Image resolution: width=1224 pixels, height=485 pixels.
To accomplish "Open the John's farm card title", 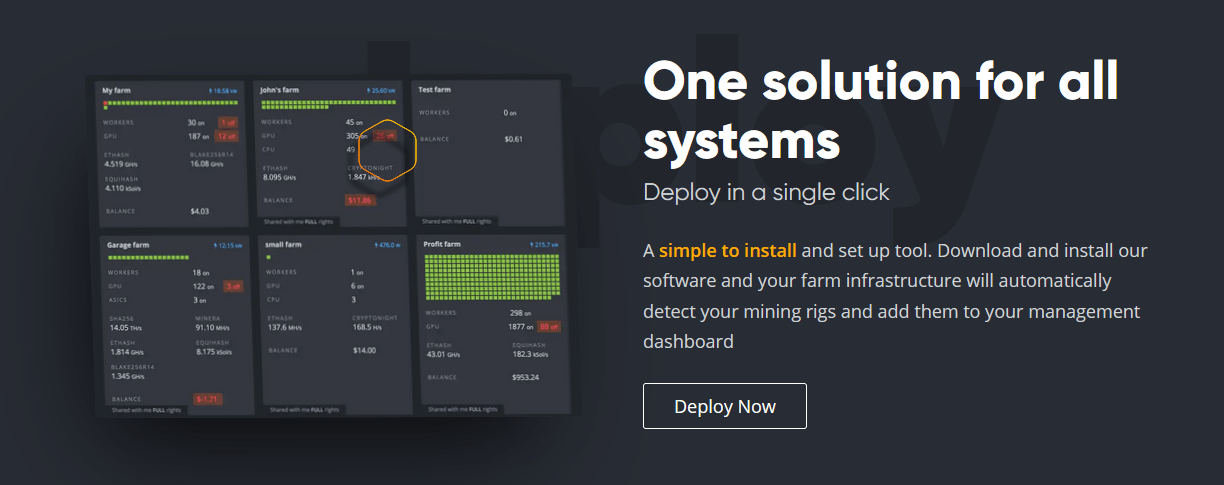I will coord(279,90).
